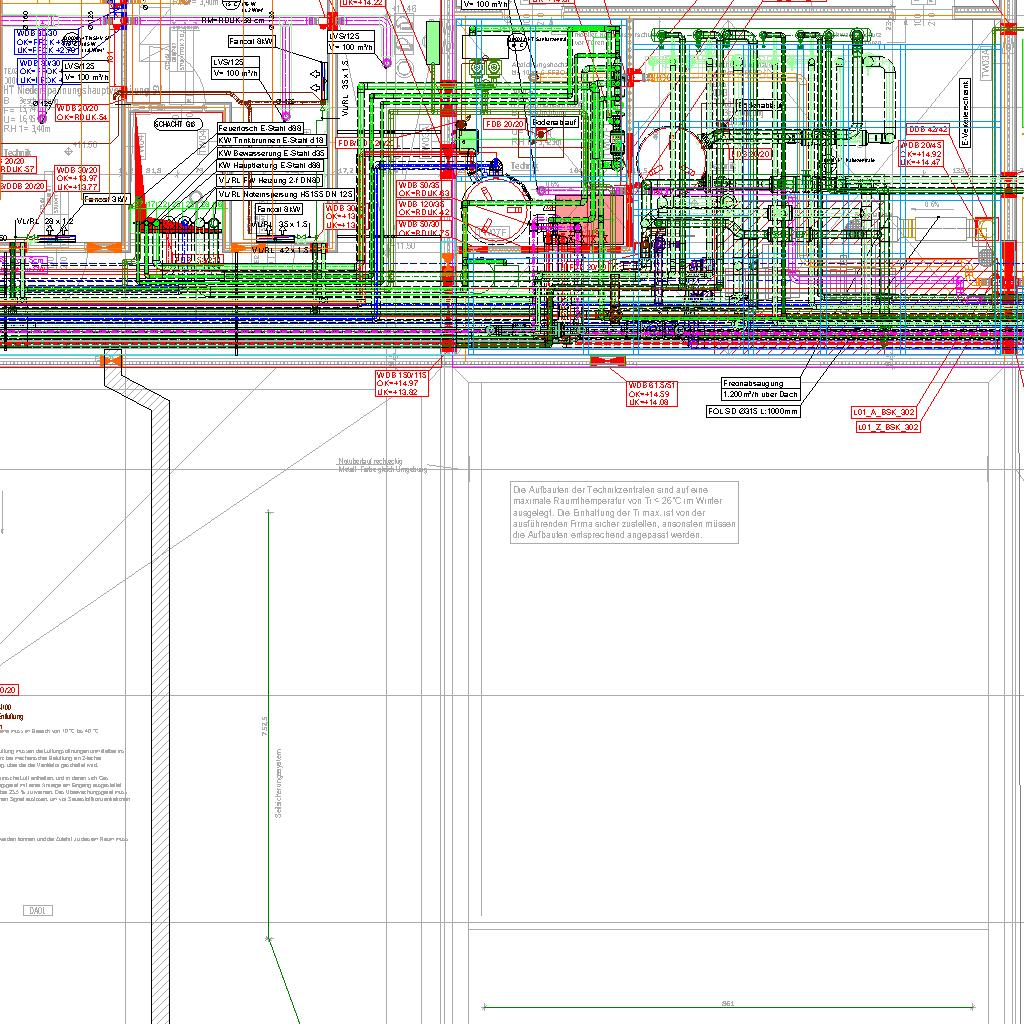
Task: Click the Freonabsaugung annotation box
Action: click(761, 388)
